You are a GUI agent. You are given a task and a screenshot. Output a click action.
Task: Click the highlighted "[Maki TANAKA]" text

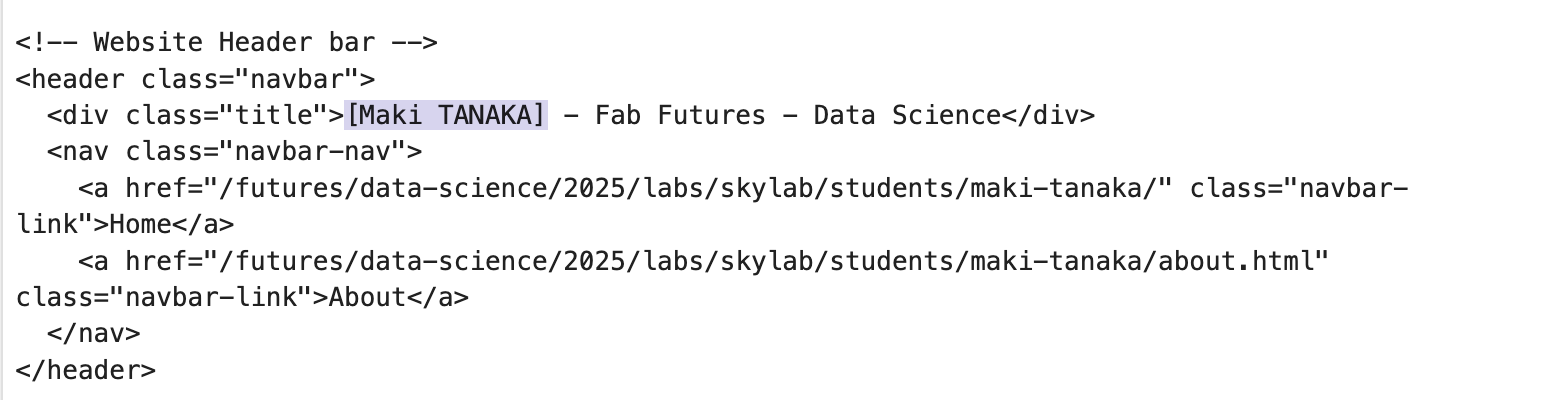(446, 116)
